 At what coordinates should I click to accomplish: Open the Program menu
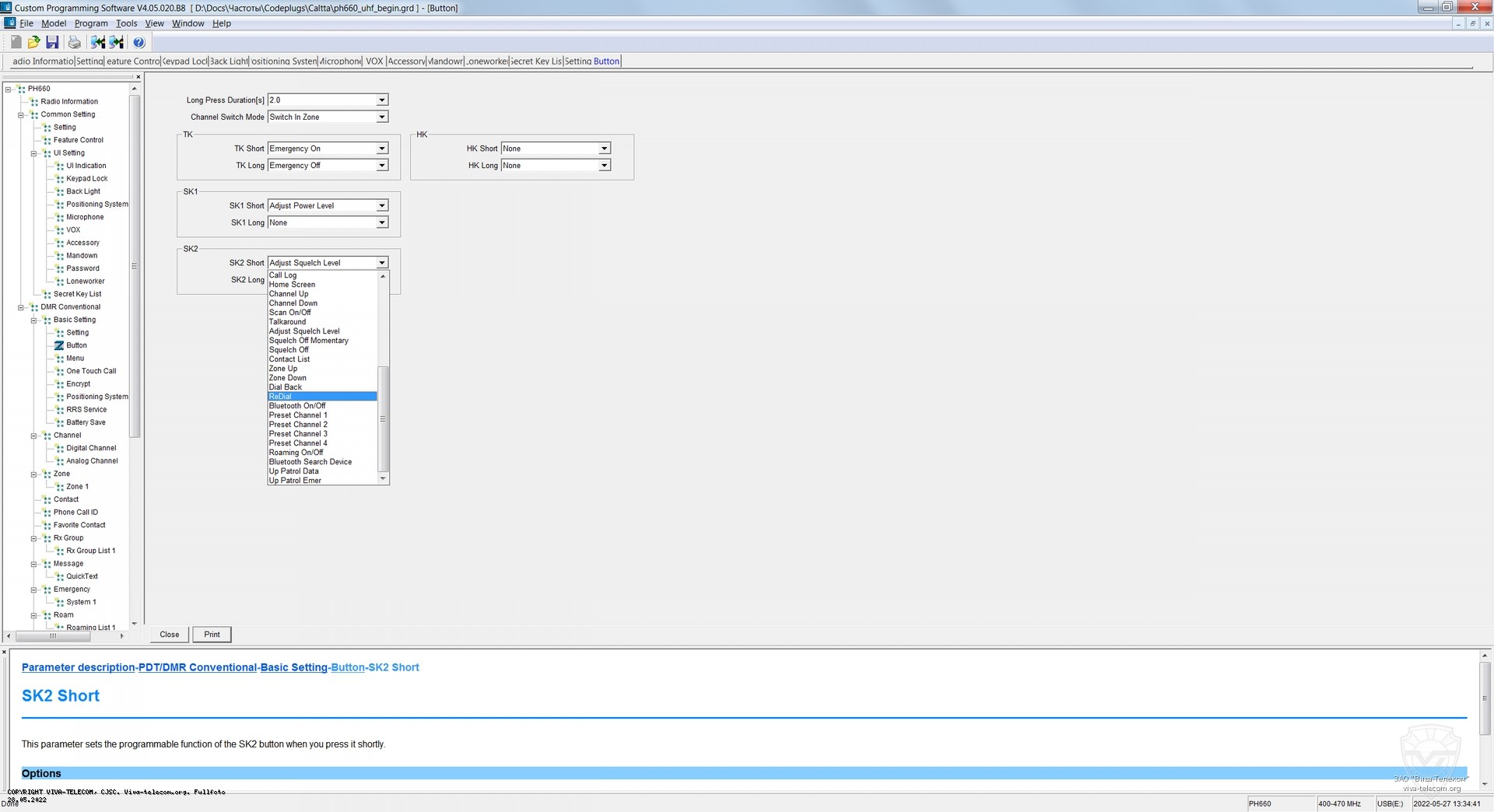[91, 23]
